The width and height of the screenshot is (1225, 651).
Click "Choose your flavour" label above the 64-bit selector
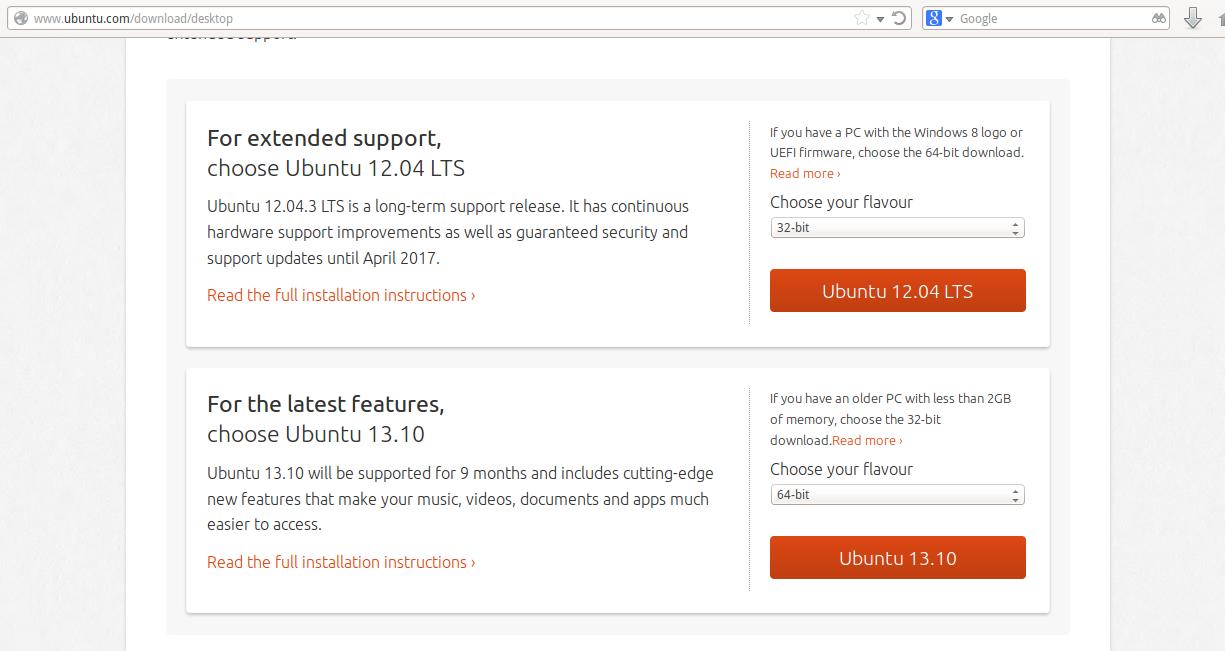click(841, 469)
